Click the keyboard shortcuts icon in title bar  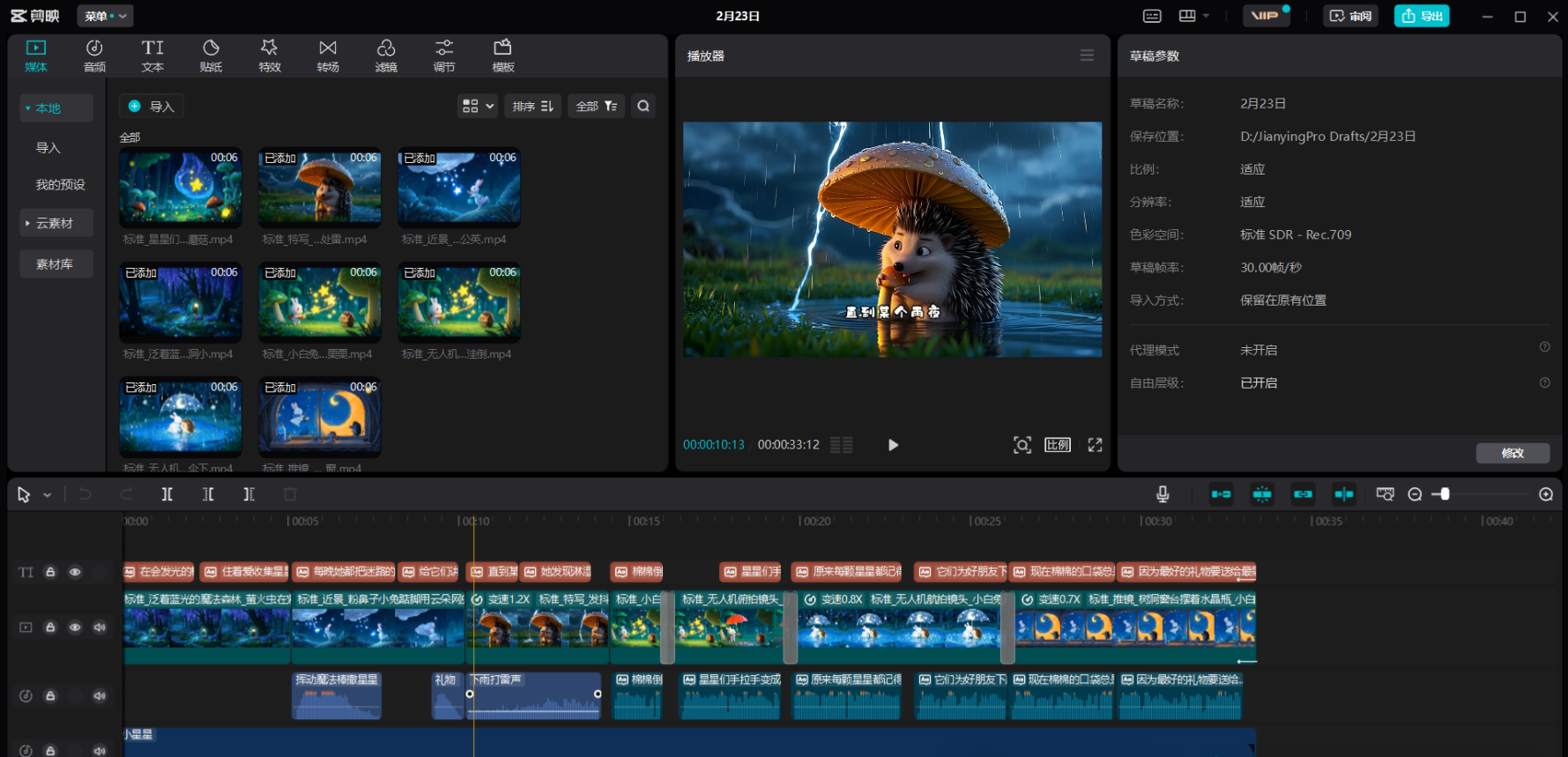(1152, 16)
